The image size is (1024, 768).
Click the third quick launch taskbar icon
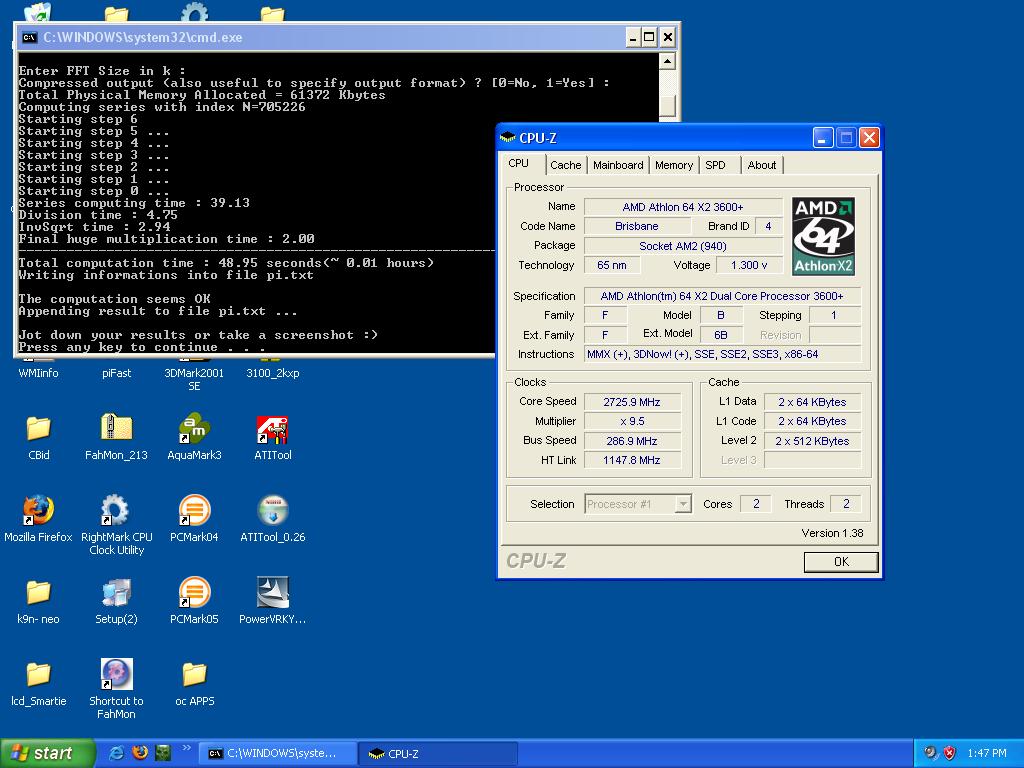[163, 753]
